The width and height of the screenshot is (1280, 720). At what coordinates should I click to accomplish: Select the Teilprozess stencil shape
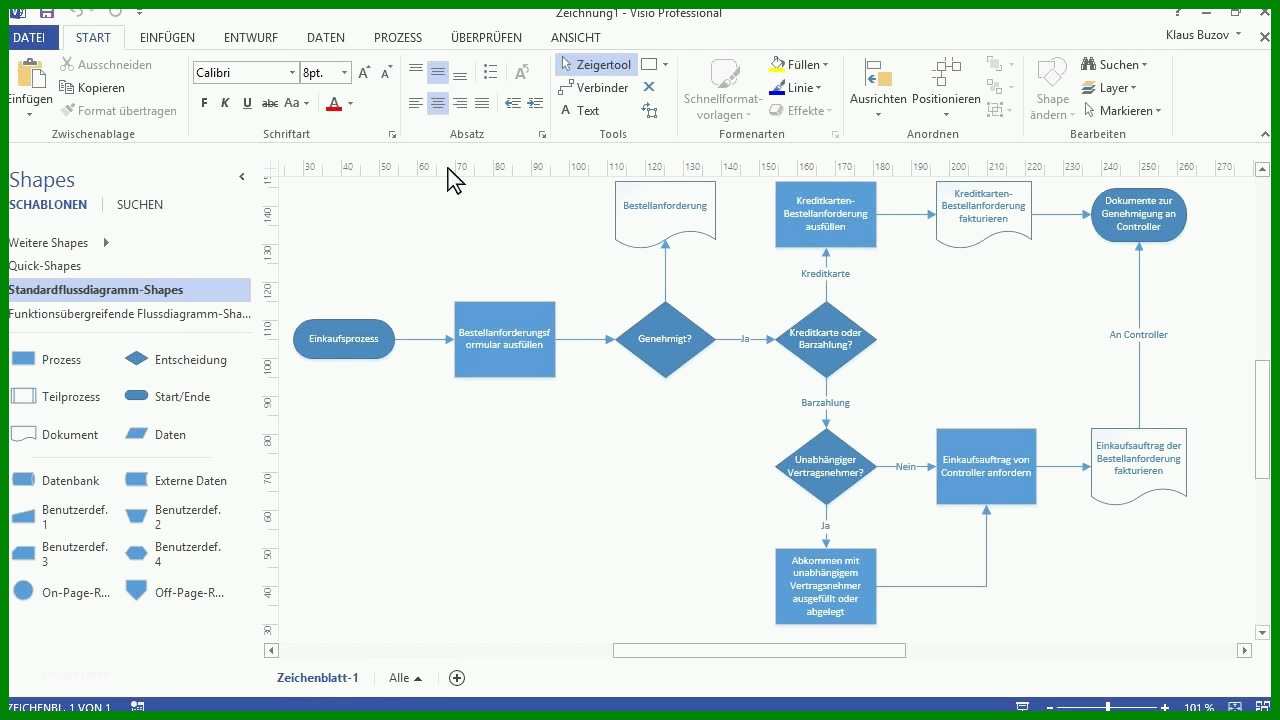(56, 397)
